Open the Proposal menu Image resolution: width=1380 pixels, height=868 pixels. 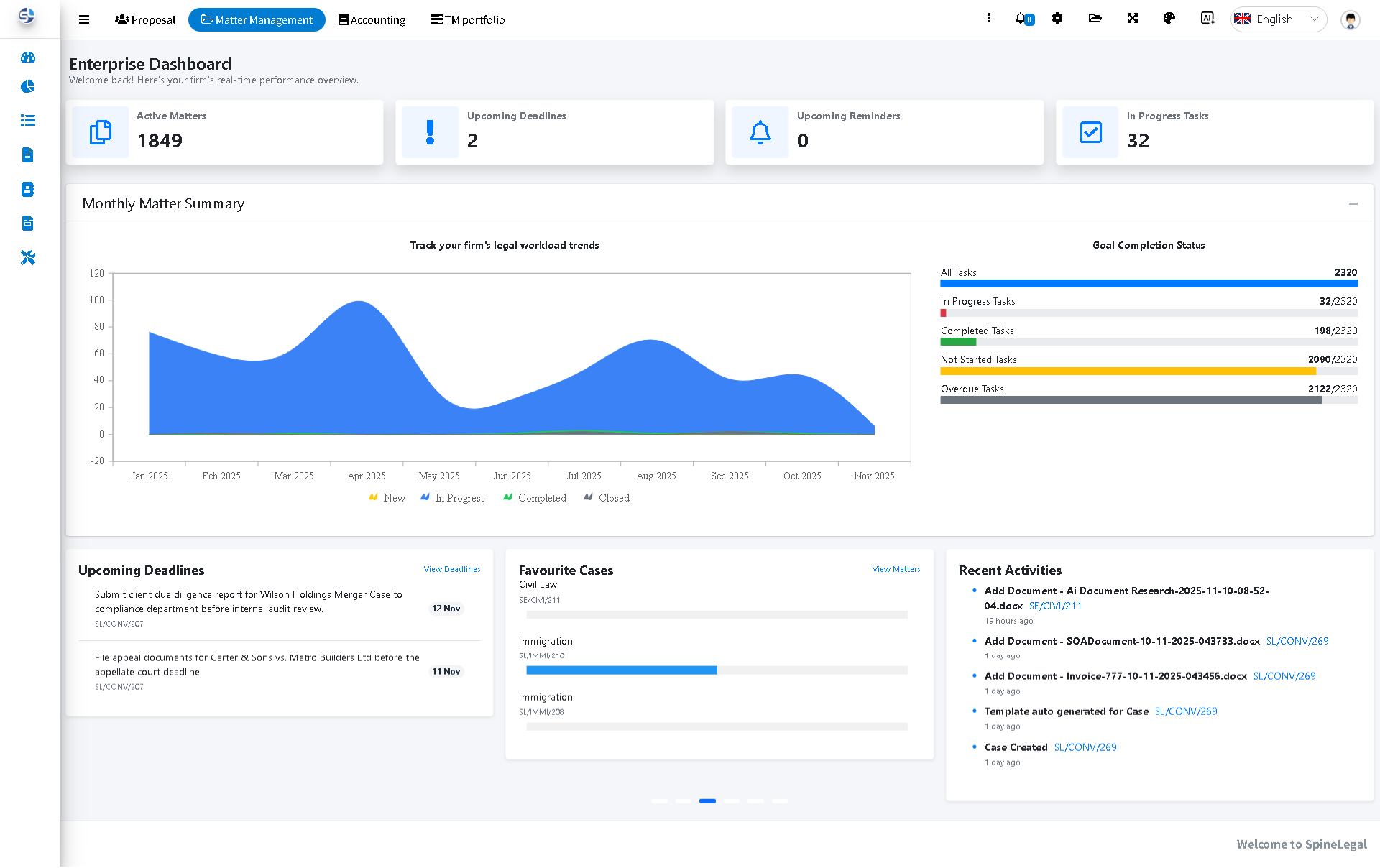tap(145, 19)
